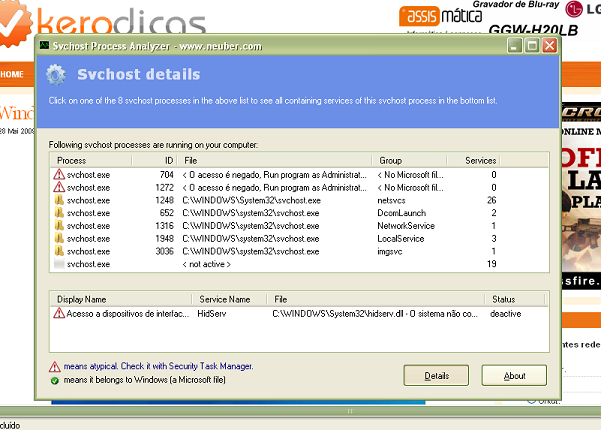
Task: Open the Details button
Action: point(436,376)
